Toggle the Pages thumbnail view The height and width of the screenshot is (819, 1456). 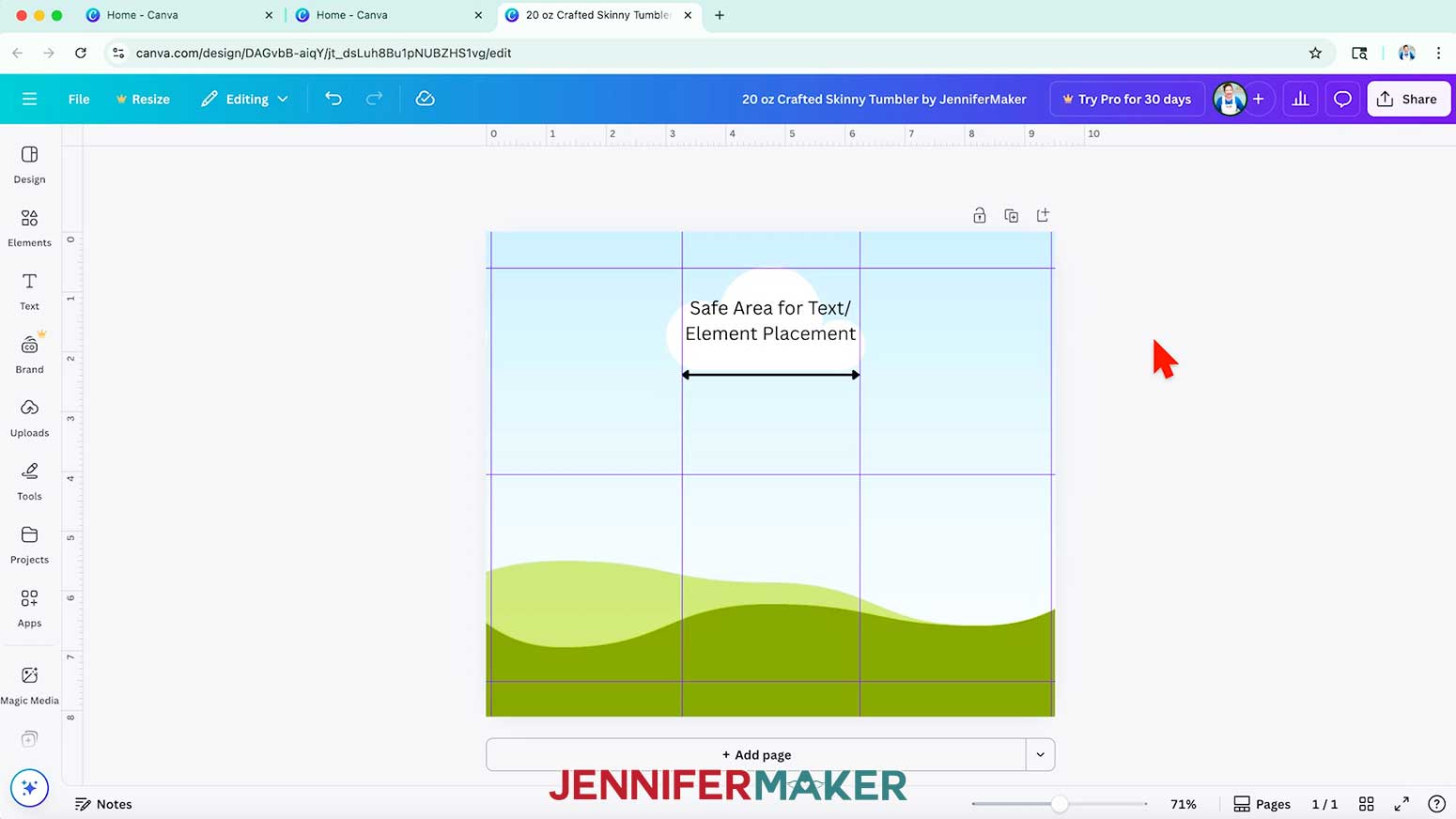[1262, 804]
